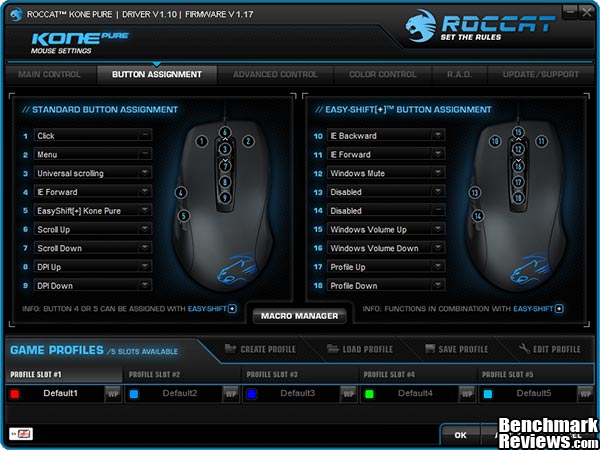Click DPI marker 9 on mouse diagram

(x=225, y=197)
